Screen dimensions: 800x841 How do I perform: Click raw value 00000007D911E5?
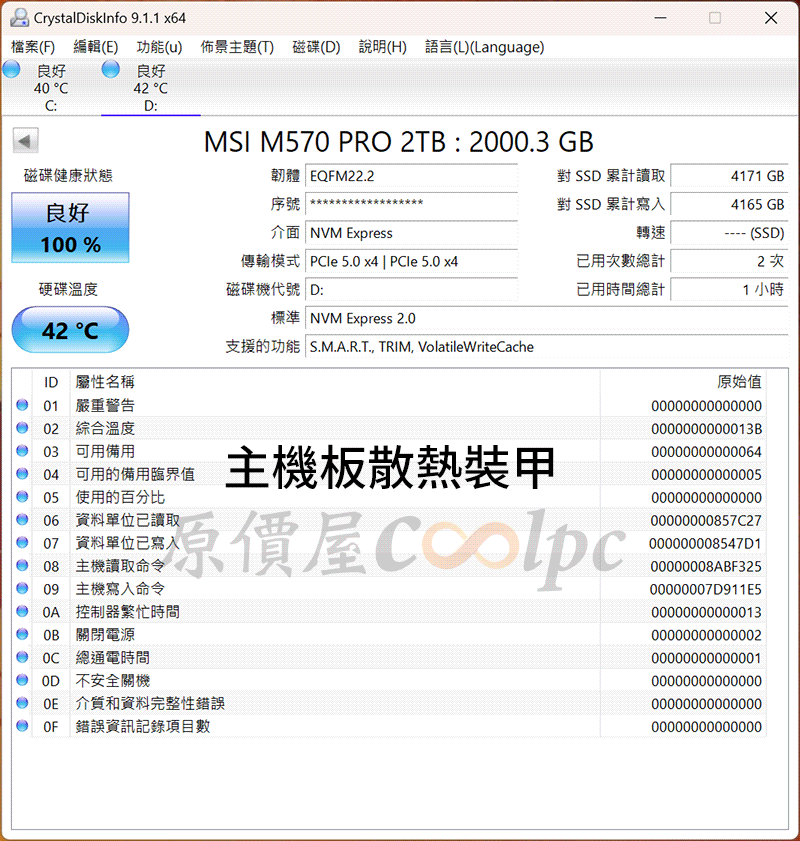pyautogui.click(x=706, y=589)
